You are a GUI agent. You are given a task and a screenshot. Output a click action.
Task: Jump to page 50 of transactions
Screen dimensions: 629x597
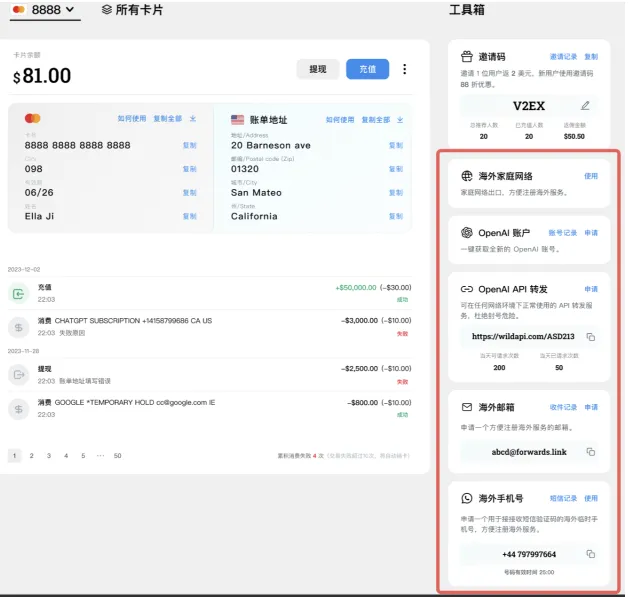[117, 455]
